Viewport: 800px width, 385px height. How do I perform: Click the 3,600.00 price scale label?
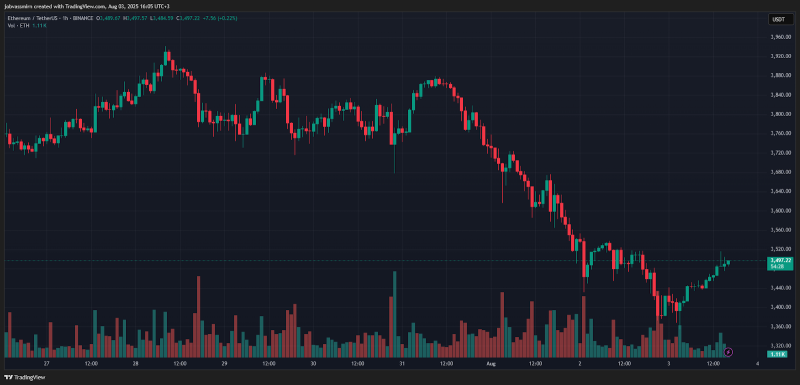pyautogui.click(x=779, y=211)
